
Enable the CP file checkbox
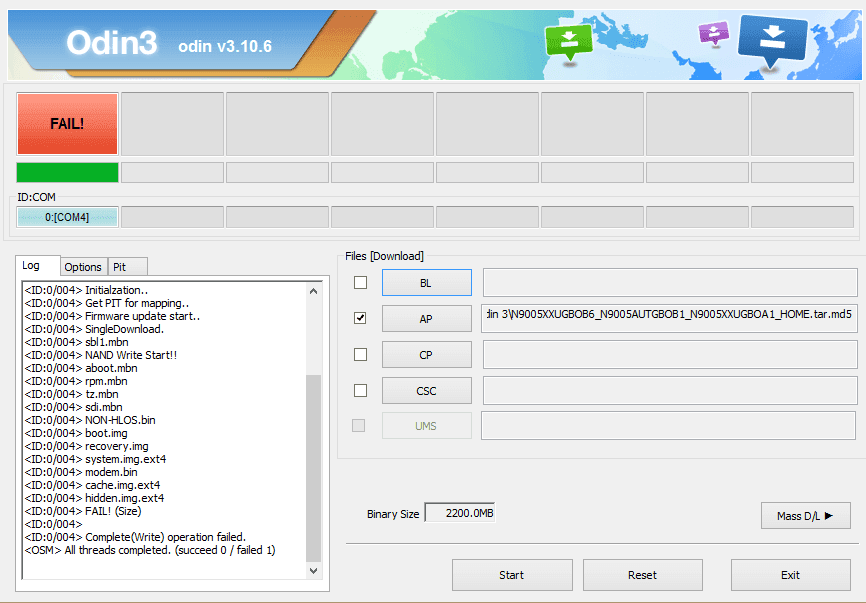[x=360, y=355]
